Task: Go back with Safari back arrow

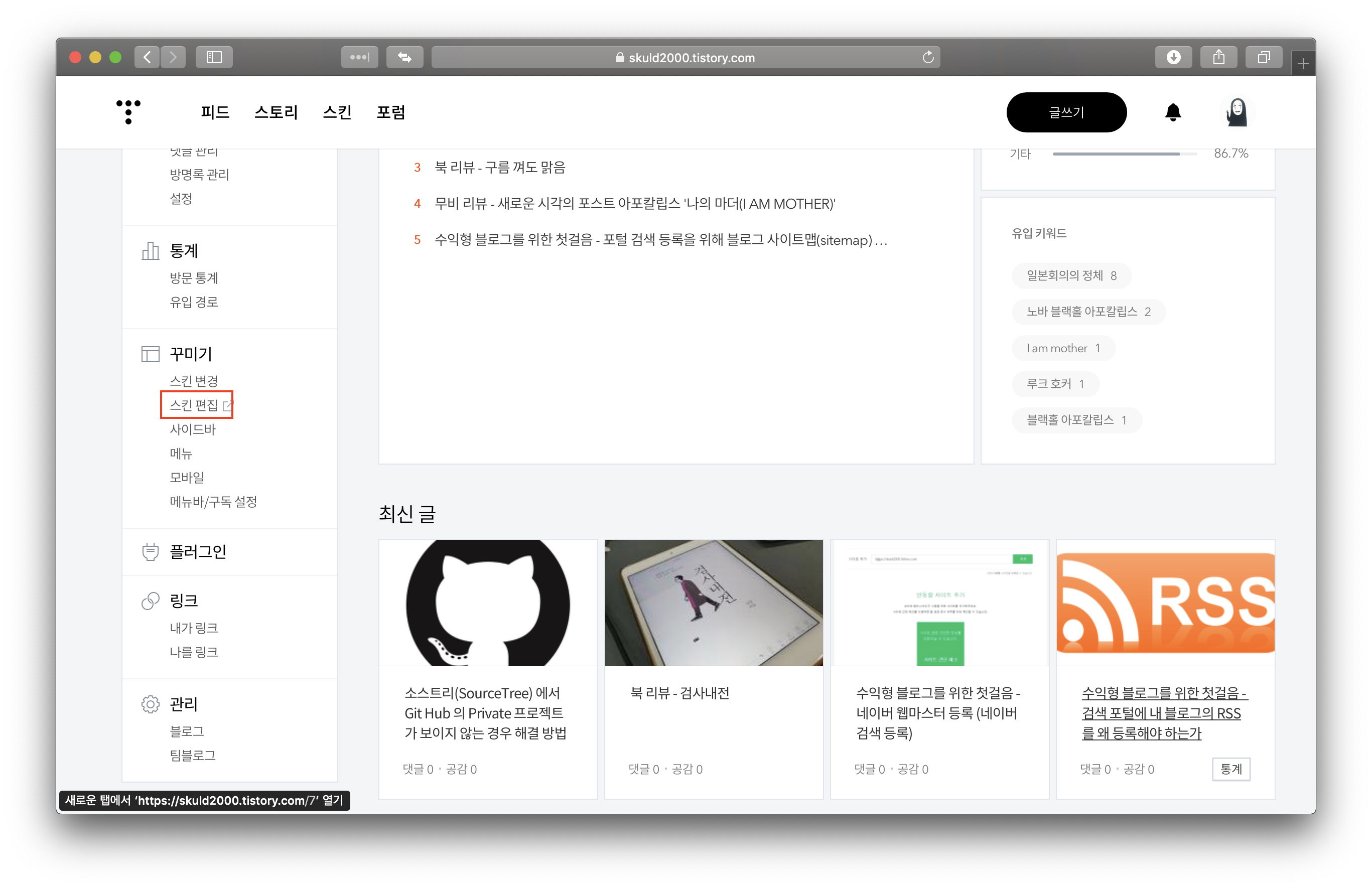Action: coord(147,57)
